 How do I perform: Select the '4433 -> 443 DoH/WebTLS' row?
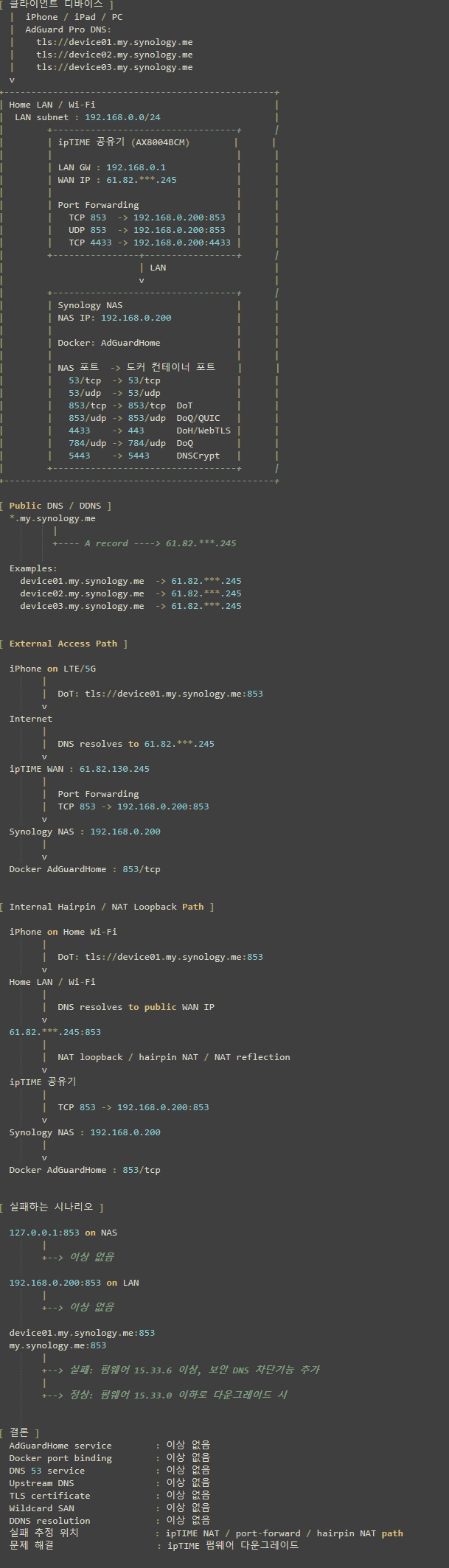(x=150, y=431)
